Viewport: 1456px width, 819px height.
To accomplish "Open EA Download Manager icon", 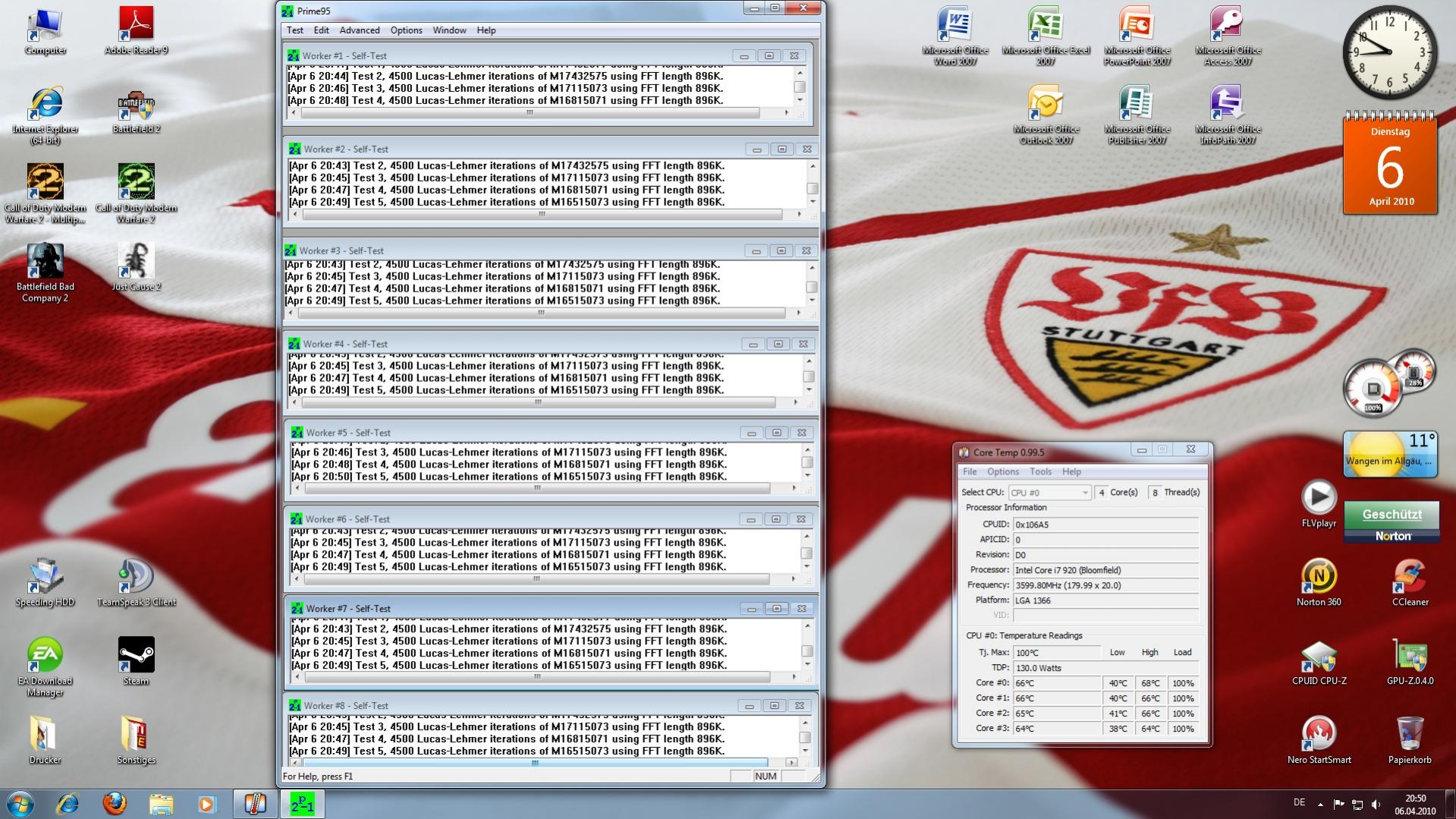I will (45, 667).
